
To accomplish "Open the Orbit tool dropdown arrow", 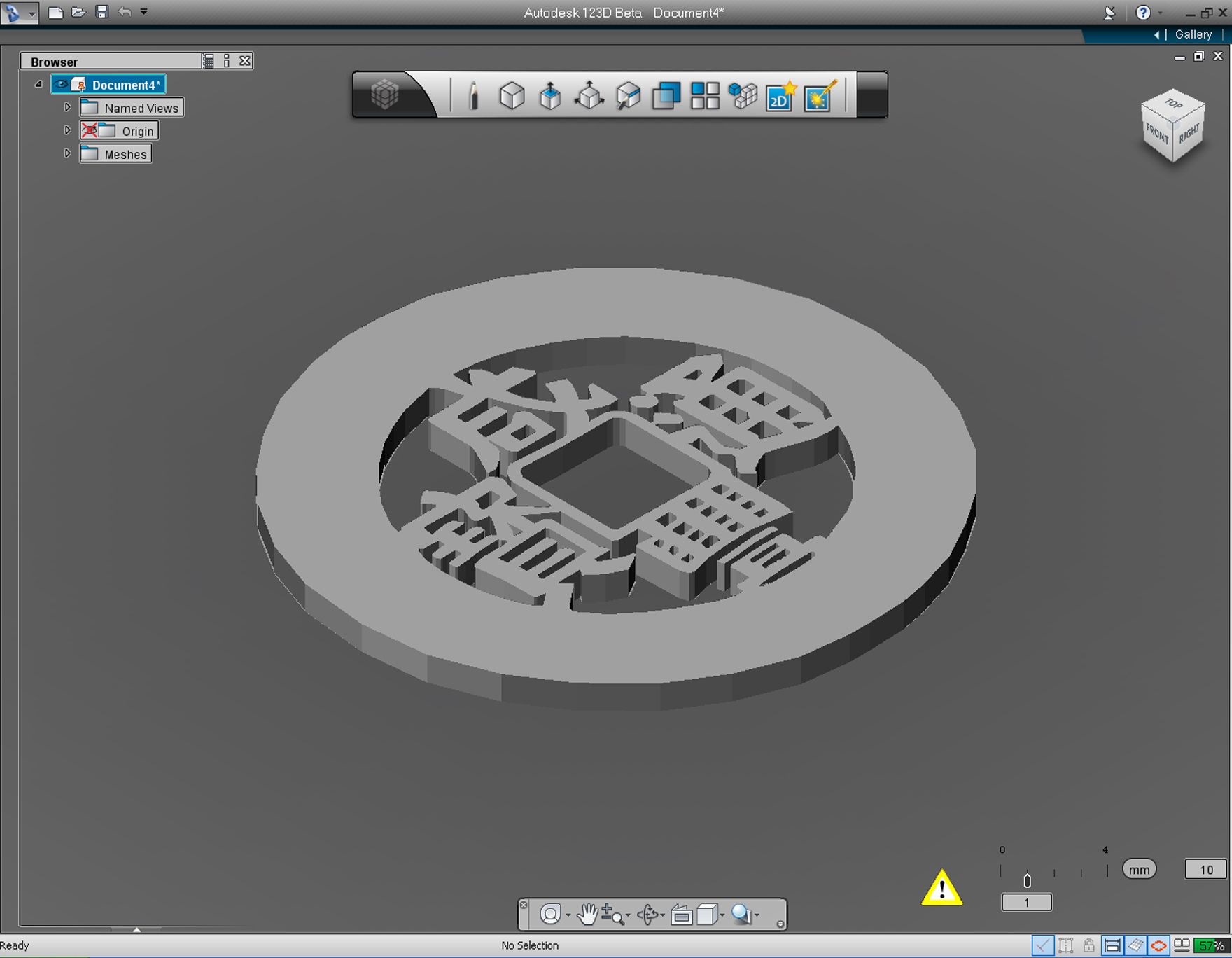I will [x=663, y=915].
